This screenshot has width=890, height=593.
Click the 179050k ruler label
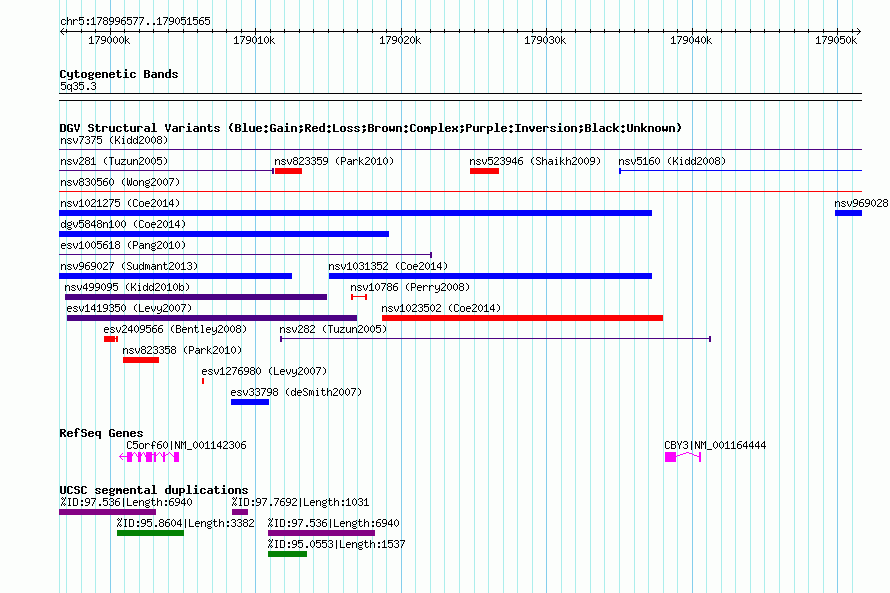coord(836,40)
